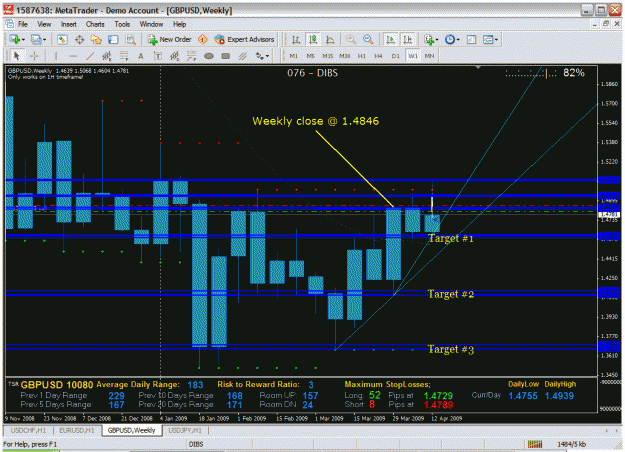Click the M5 timeframe button

(311, 56)
